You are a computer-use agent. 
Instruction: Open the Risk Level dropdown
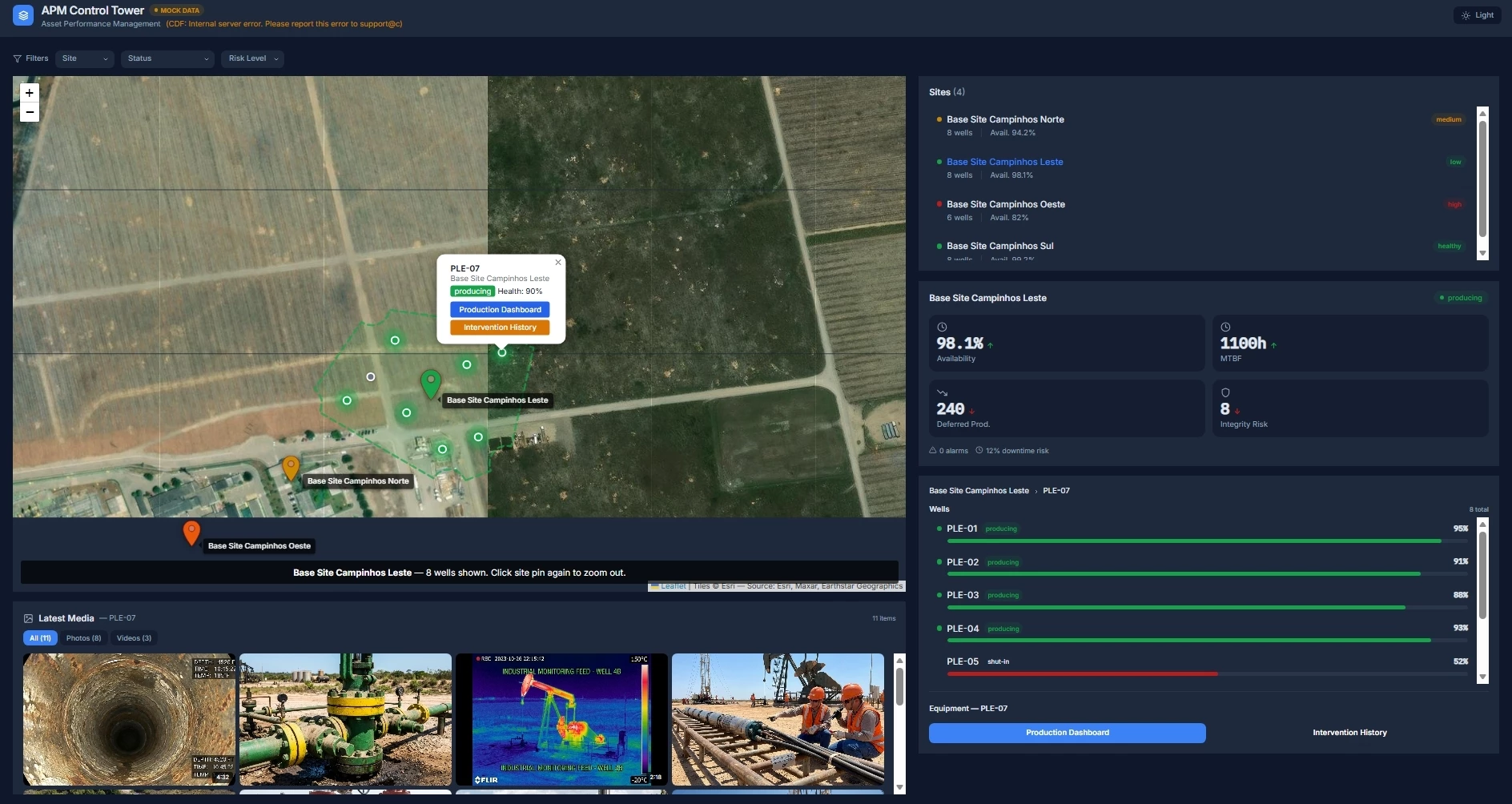252,58
